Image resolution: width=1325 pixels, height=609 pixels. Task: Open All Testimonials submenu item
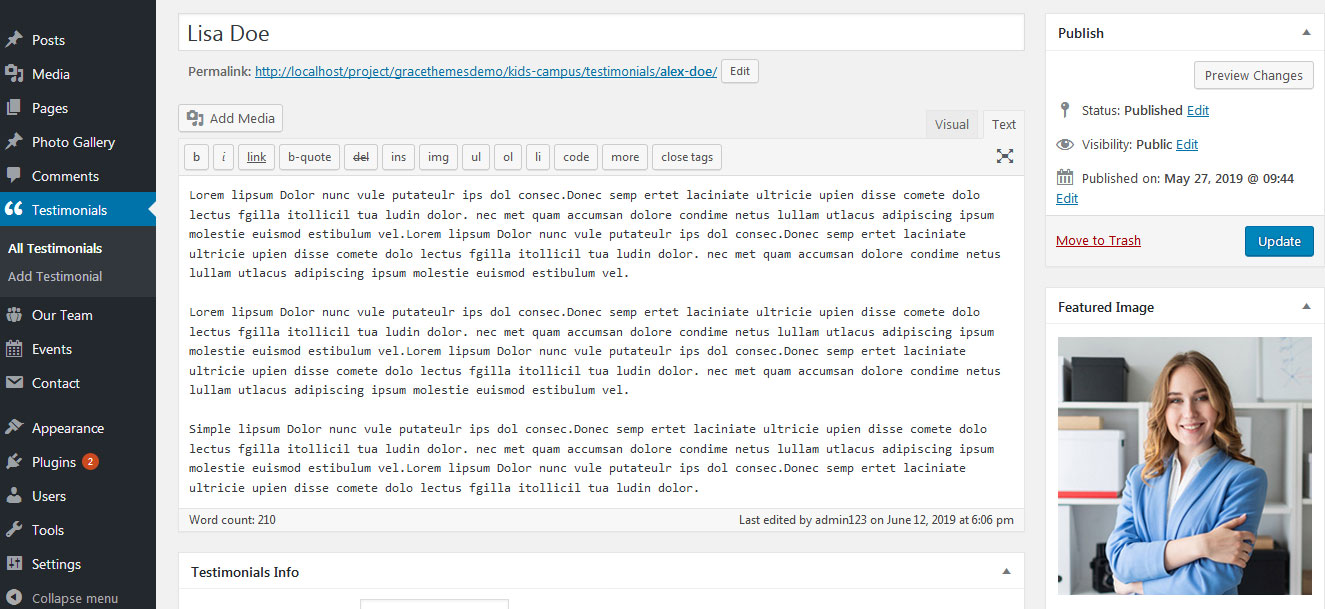(55, 248)
